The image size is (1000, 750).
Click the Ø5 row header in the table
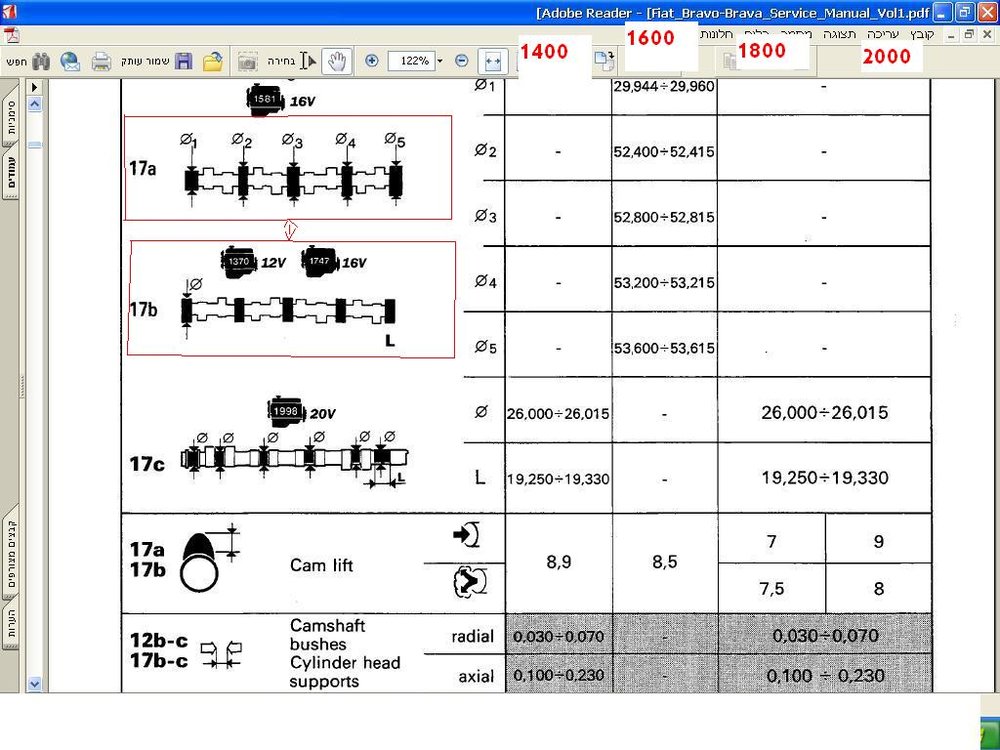pyautogui.click(x=485, y=347)
